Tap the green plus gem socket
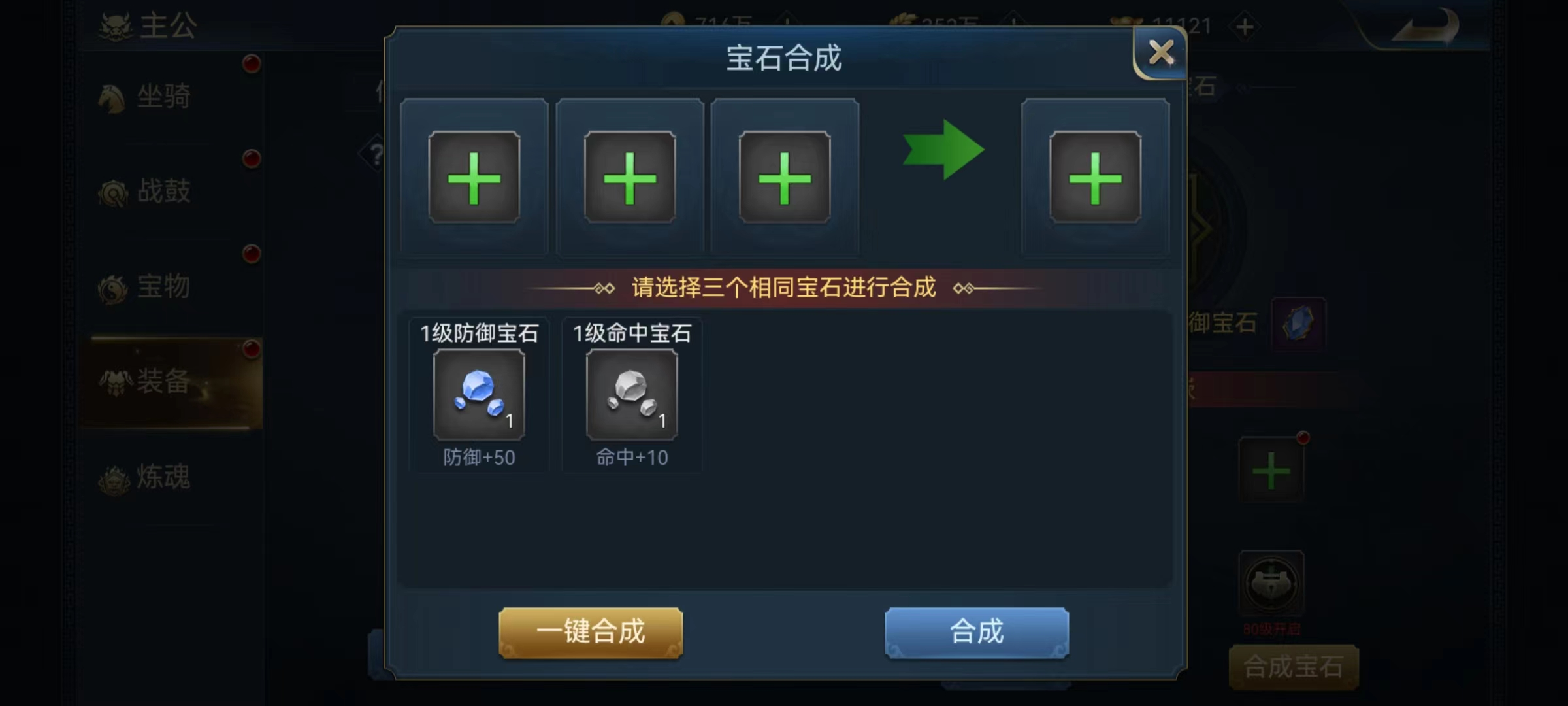Screen dimensions: 1568x706 1271,471
